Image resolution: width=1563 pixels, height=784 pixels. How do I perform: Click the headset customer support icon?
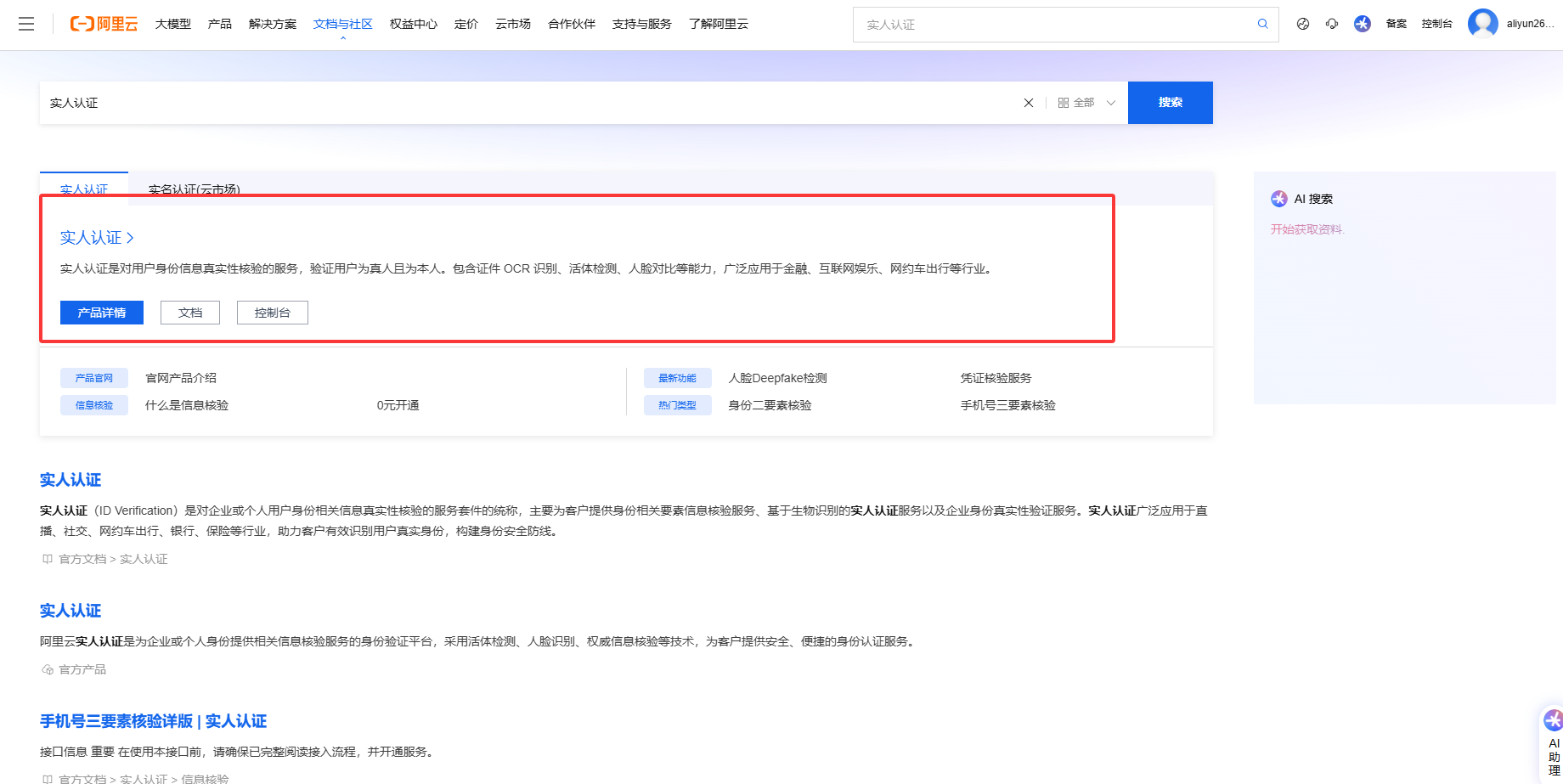[1332, 24]
